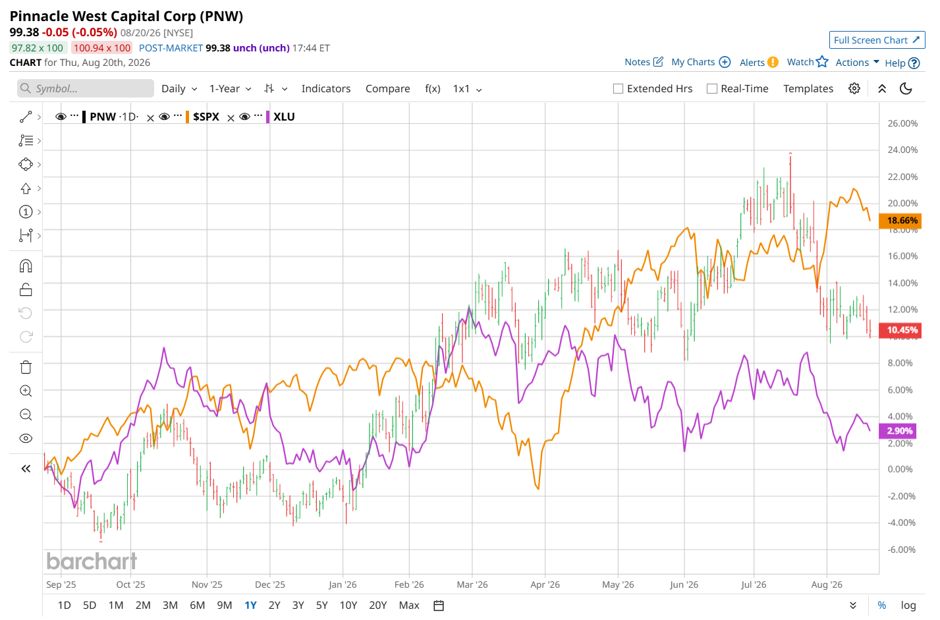Screen dimensions: 940x620
Task: Enable the Real-Time checkbox
Action: pos(712,89)
